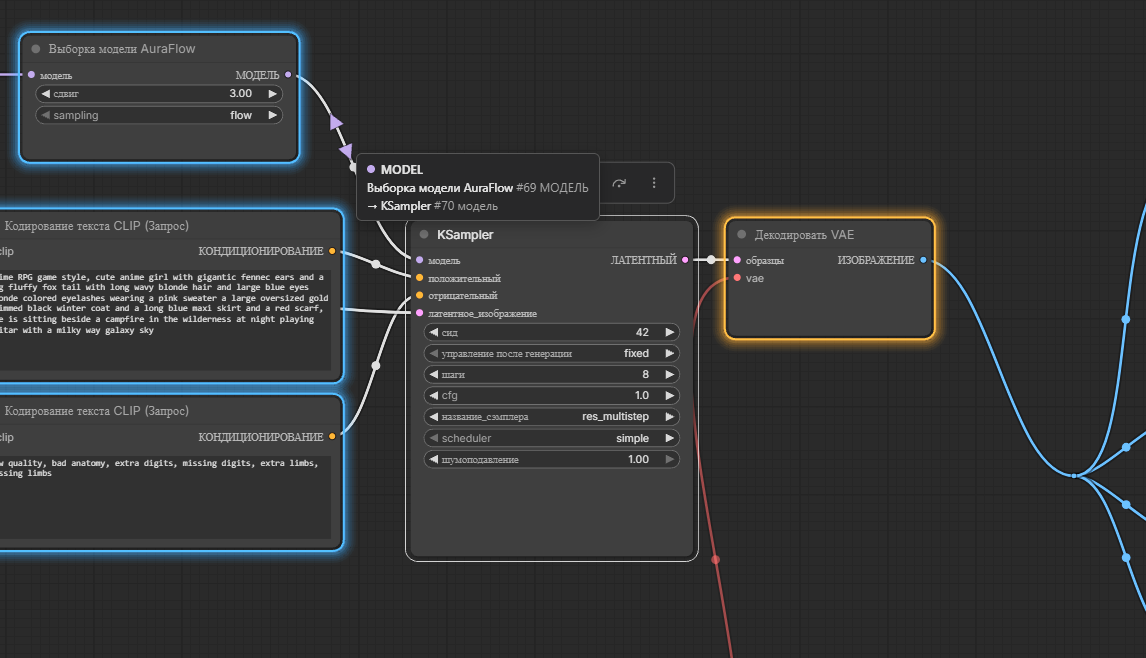Decrease the сид seed value
The image size is (1146, 658).
tap(433, 332)
